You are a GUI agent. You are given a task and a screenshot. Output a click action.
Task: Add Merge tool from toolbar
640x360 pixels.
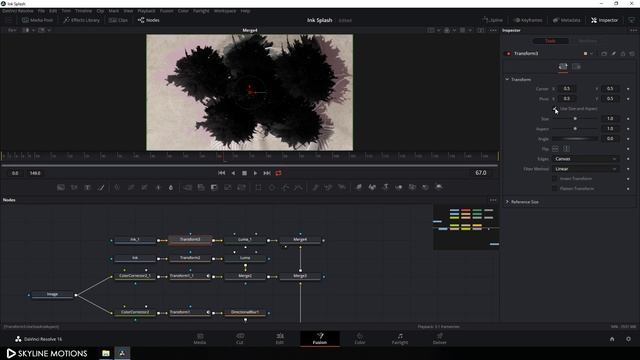point(188,187)
